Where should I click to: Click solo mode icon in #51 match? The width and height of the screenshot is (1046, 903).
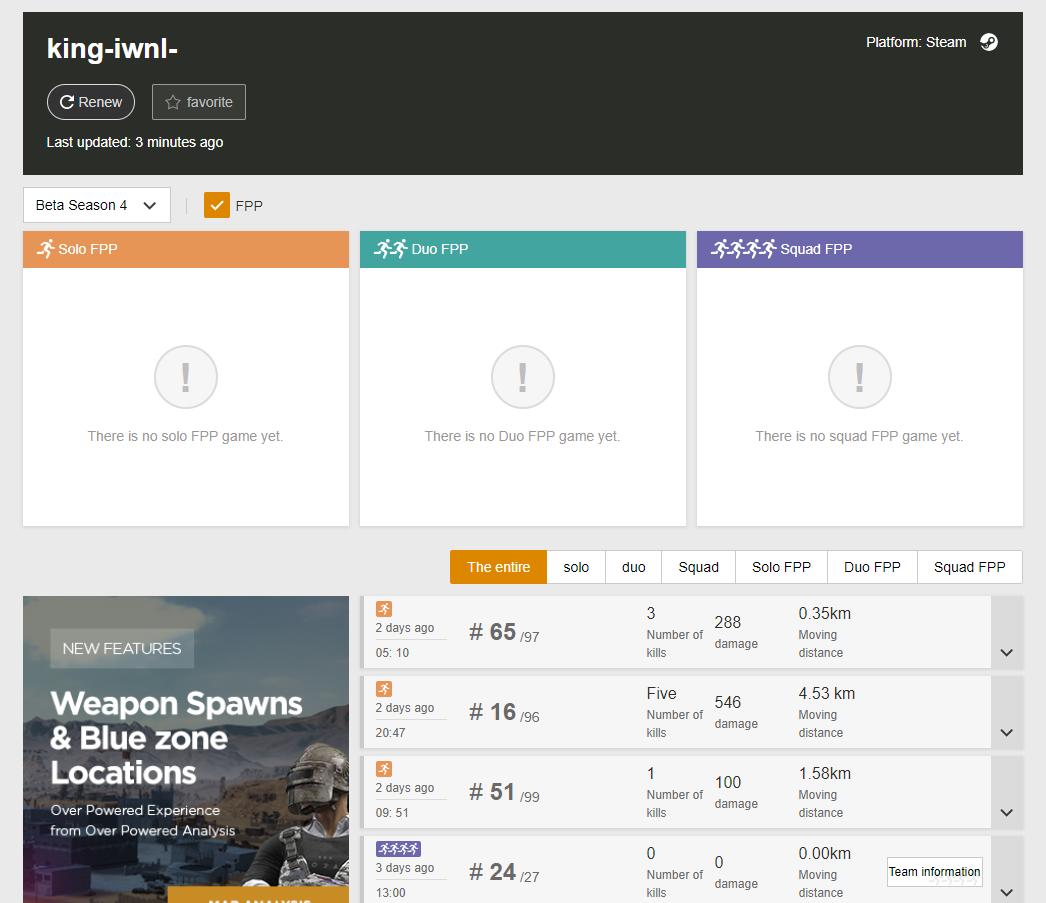pos(384,769)
